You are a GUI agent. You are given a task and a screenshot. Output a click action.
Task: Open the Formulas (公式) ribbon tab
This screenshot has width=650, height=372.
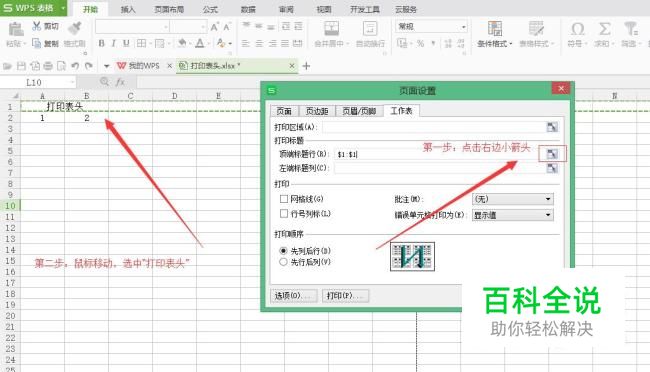click(x=210, y=9)
